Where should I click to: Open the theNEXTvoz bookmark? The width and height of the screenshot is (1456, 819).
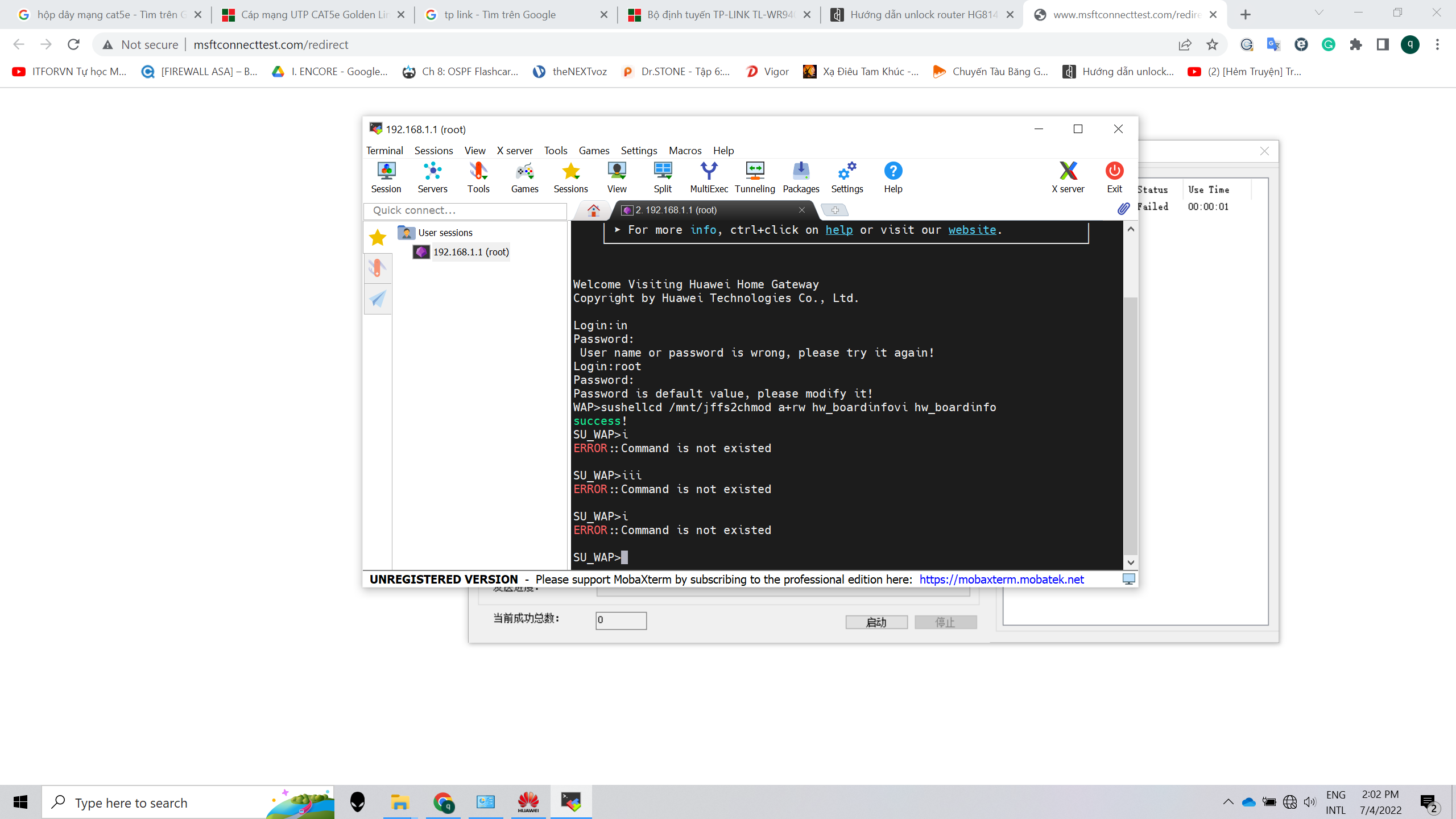tap(570, 71)
